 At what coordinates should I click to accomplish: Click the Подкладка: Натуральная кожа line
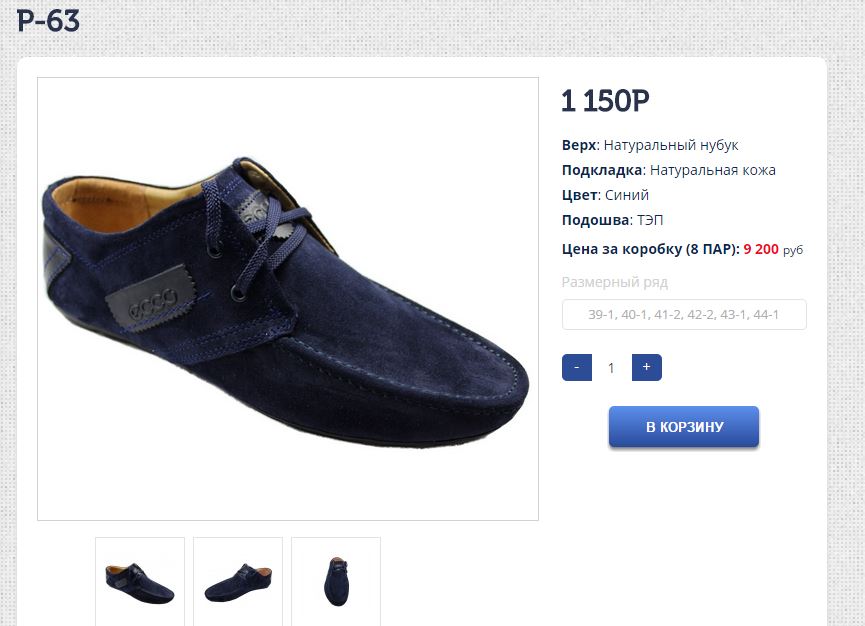668,170
